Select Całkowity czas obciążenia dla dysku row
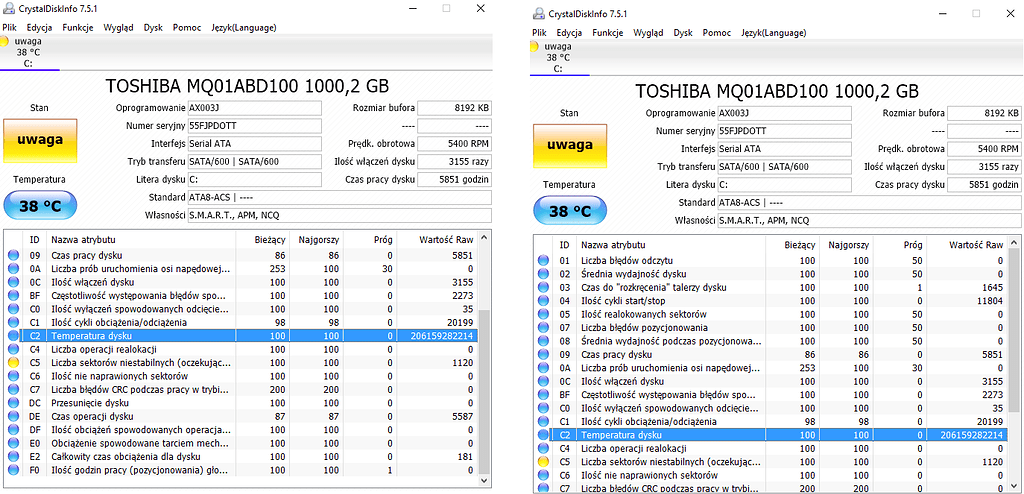 pos(242,457)
